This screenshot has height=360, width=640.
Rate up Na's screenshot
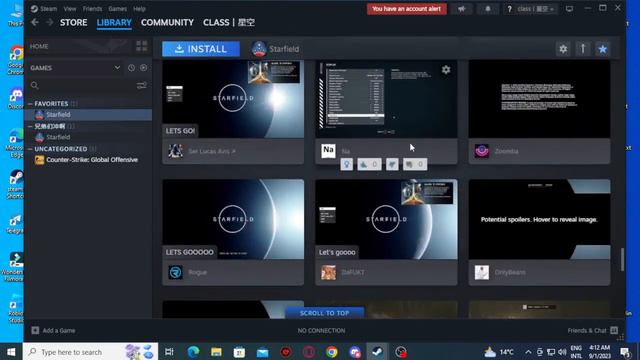(369, 164)
